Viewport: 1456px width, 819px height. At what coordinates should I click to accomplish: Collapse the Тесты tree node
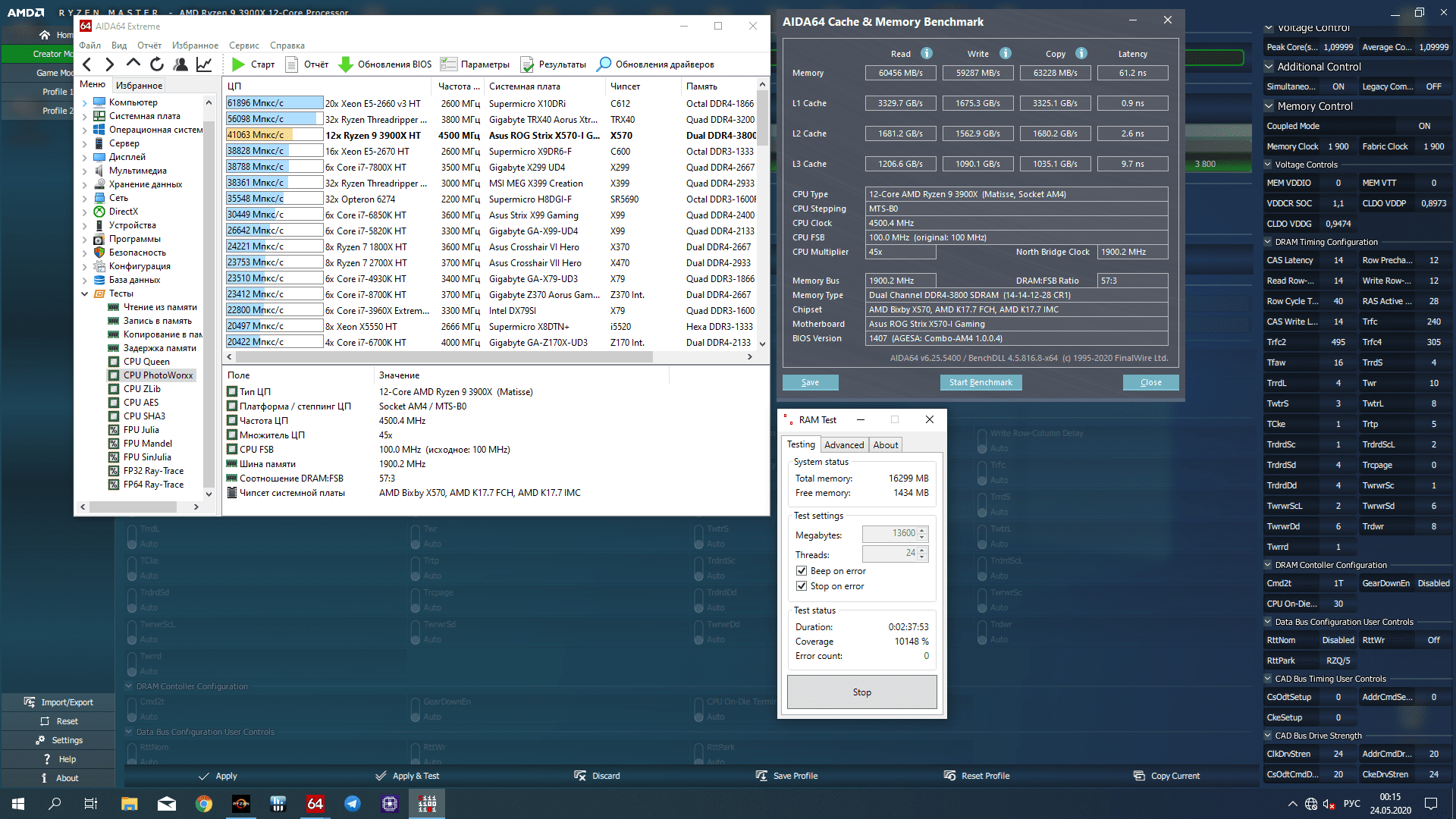coord(84,293)
